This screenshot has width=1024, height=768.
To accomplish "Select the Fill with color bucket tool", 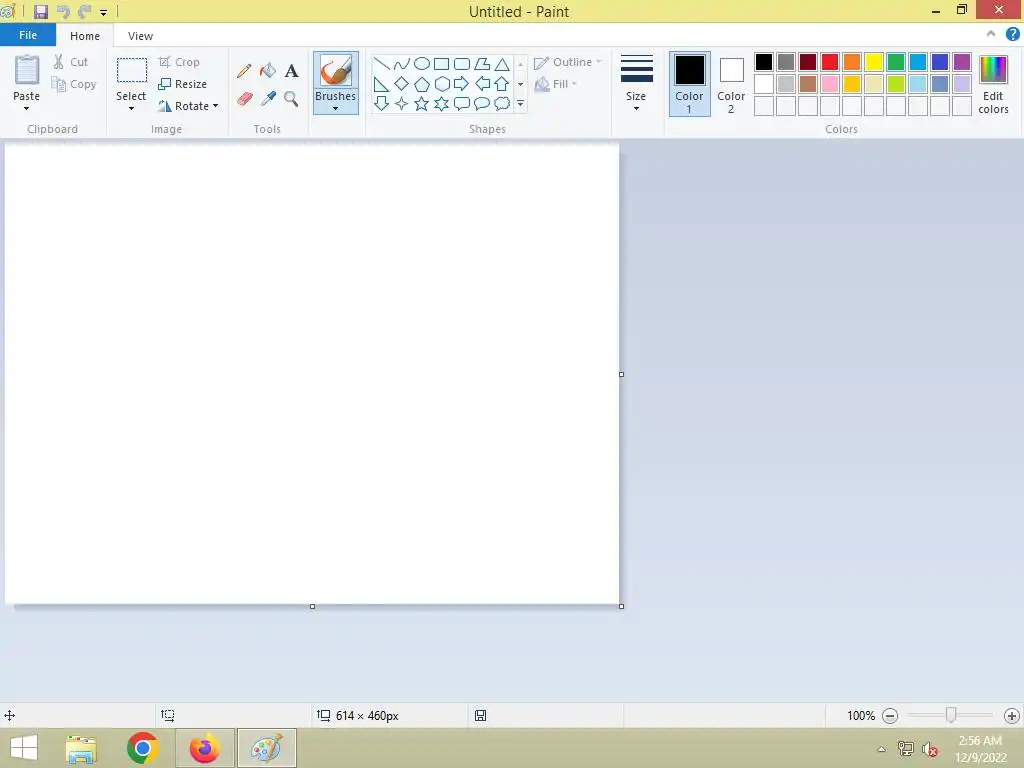I will 268,71.
